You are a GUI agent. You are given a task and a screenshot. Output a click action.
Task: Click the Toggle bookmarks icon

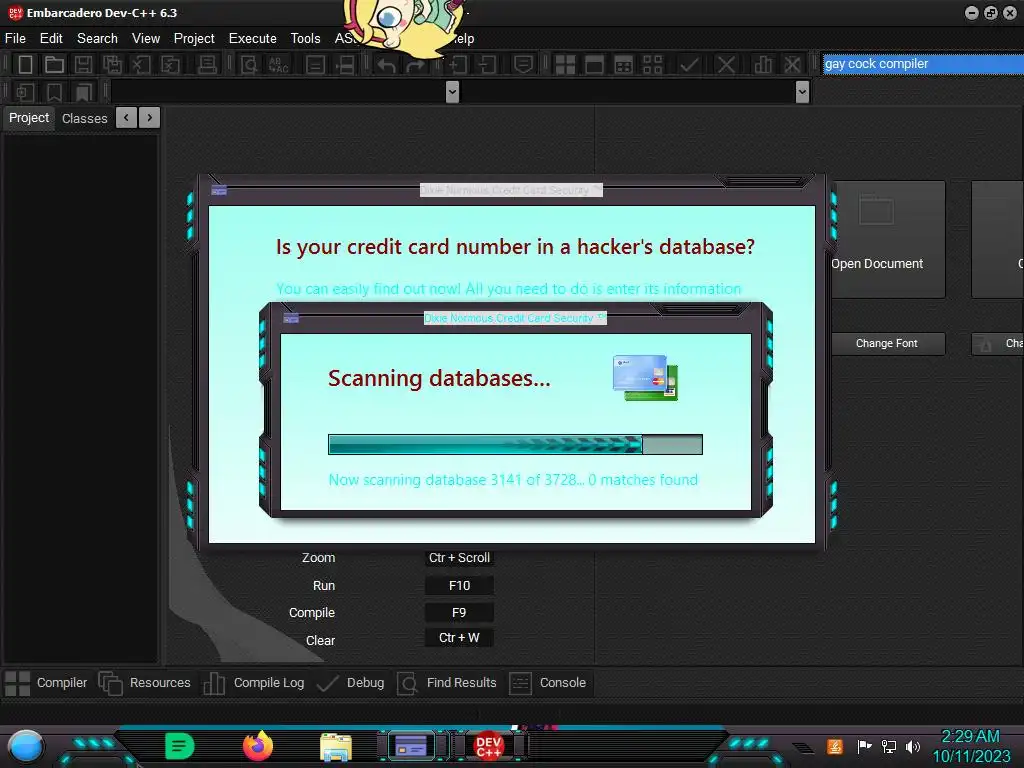pyautogui.click(x=54, y=92)
